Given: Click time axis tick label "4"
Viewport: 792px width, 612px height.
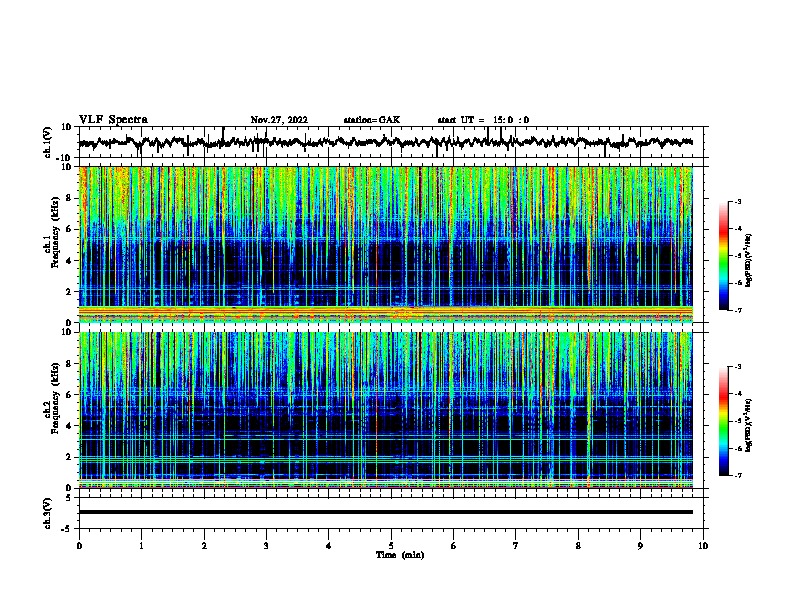Looking at the screenshot, I should click(329, 546).
